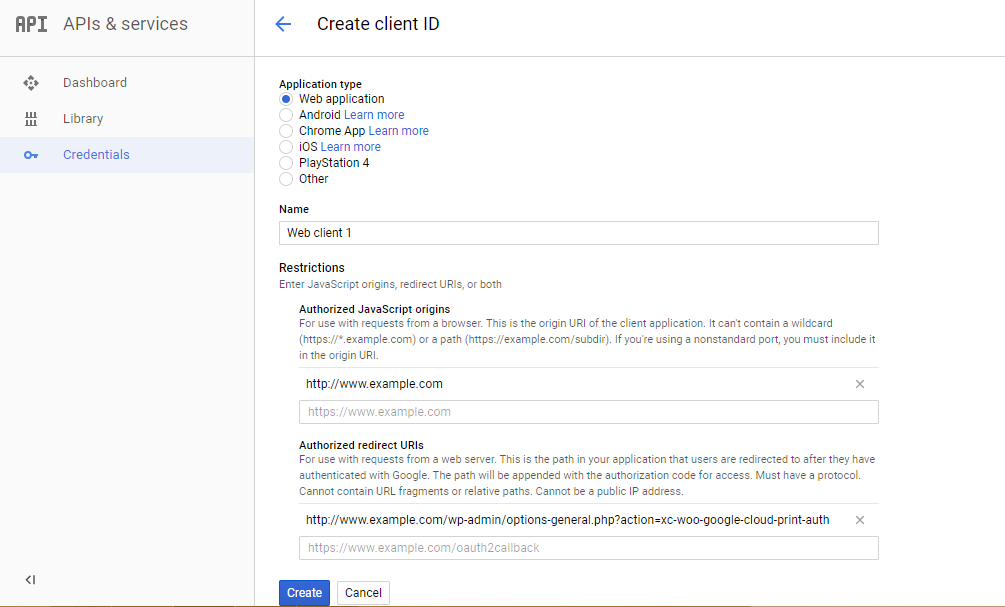The height and width of the screenshot is (607, 1005).
Task: Open Learn more link for Chrome App
Action: click(399, 131)
